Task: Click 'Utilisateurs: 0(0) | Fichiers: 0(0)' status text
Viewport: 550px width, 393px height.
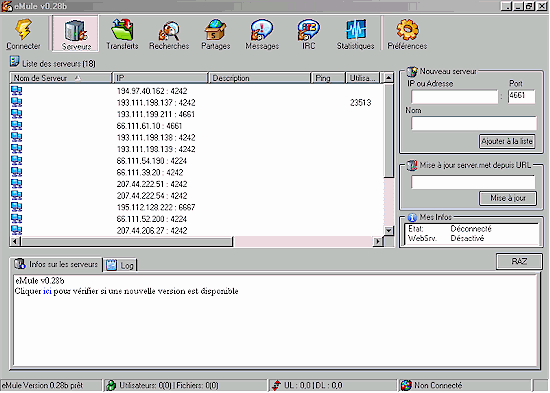Action: tap(169, 385)
